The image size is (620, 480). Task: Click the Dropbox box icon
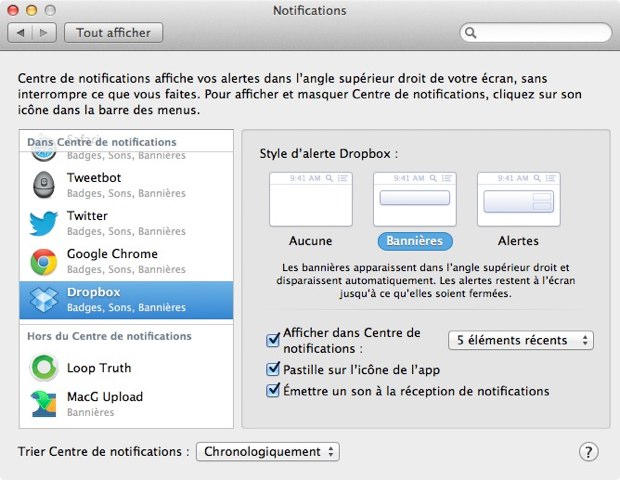point(44,300)
